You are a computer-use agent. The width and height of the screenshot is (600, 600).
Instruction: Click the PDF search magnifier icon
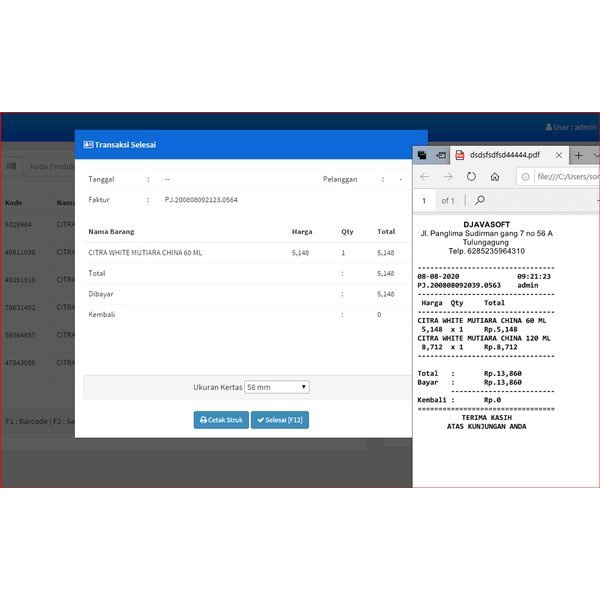479,200
